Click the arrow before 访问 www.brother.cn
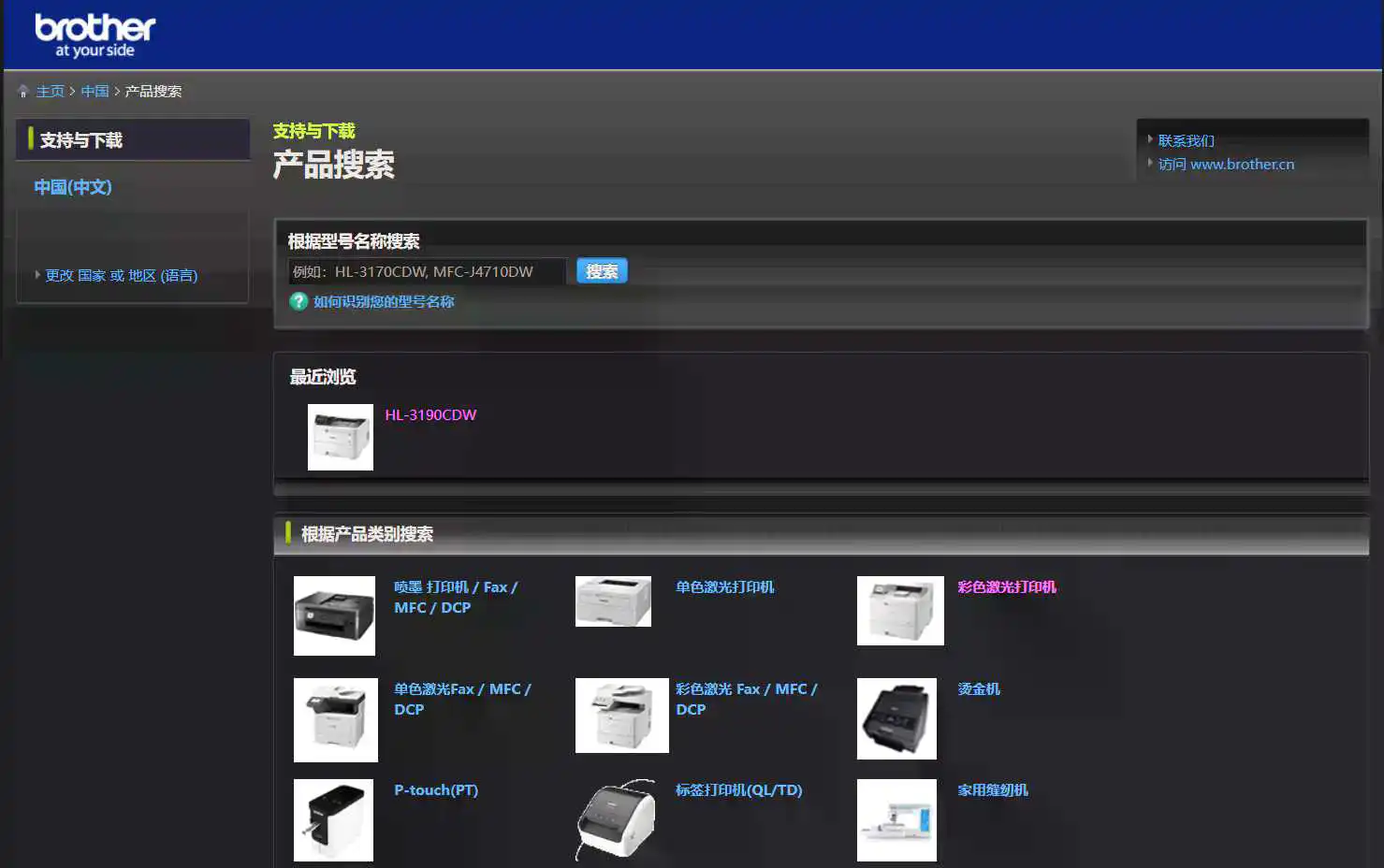The width and height of the screenshot is (1384, 868). [x=1150, y=163]
